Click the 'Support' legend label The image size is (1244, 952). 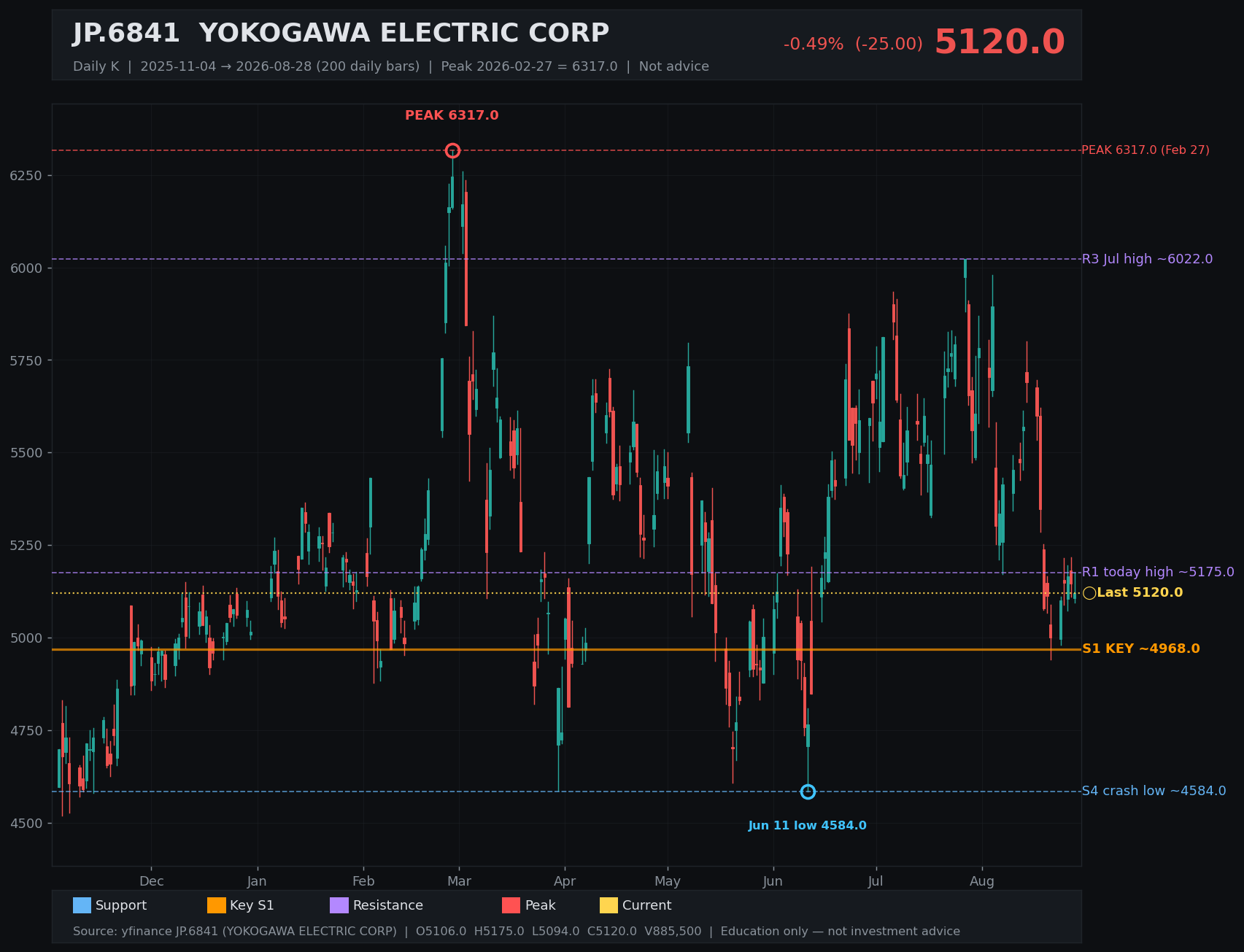click(x=121, y=905)
